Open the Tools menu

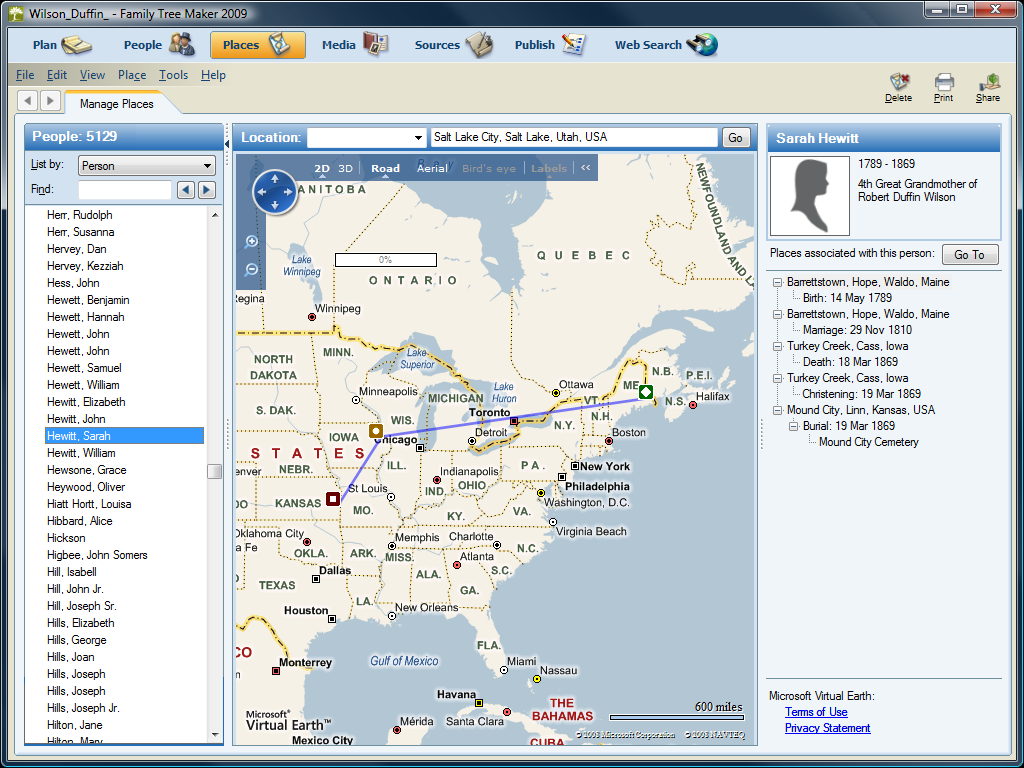(x=173, y=75)
